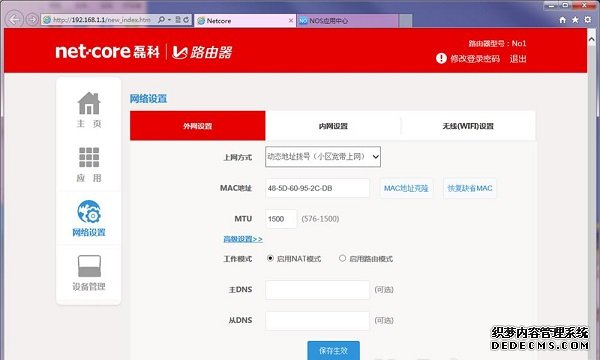Switch to the WAN settings tab
The image size is (600, 360).
pos(197,126)
